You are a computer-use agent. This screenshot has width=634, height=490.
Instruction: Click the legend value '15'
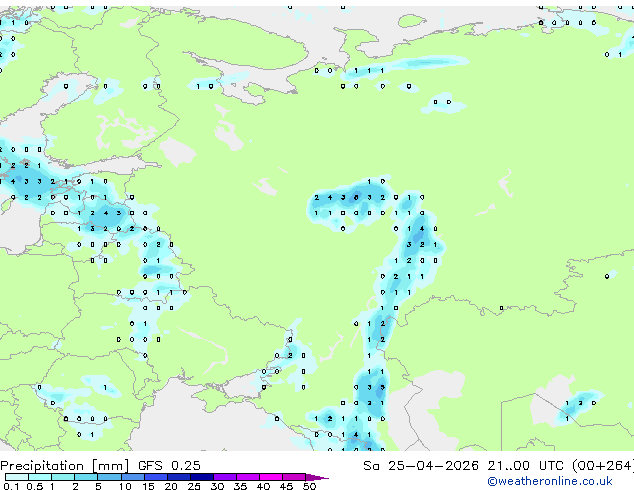(x=148, y=486)
